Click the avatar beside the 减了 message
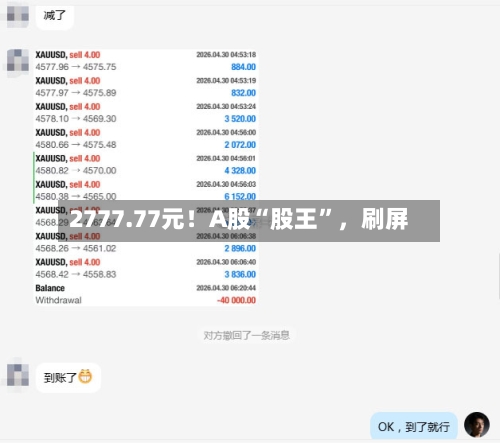This screenshot has width=500, height=443. [x=18, y=16]
